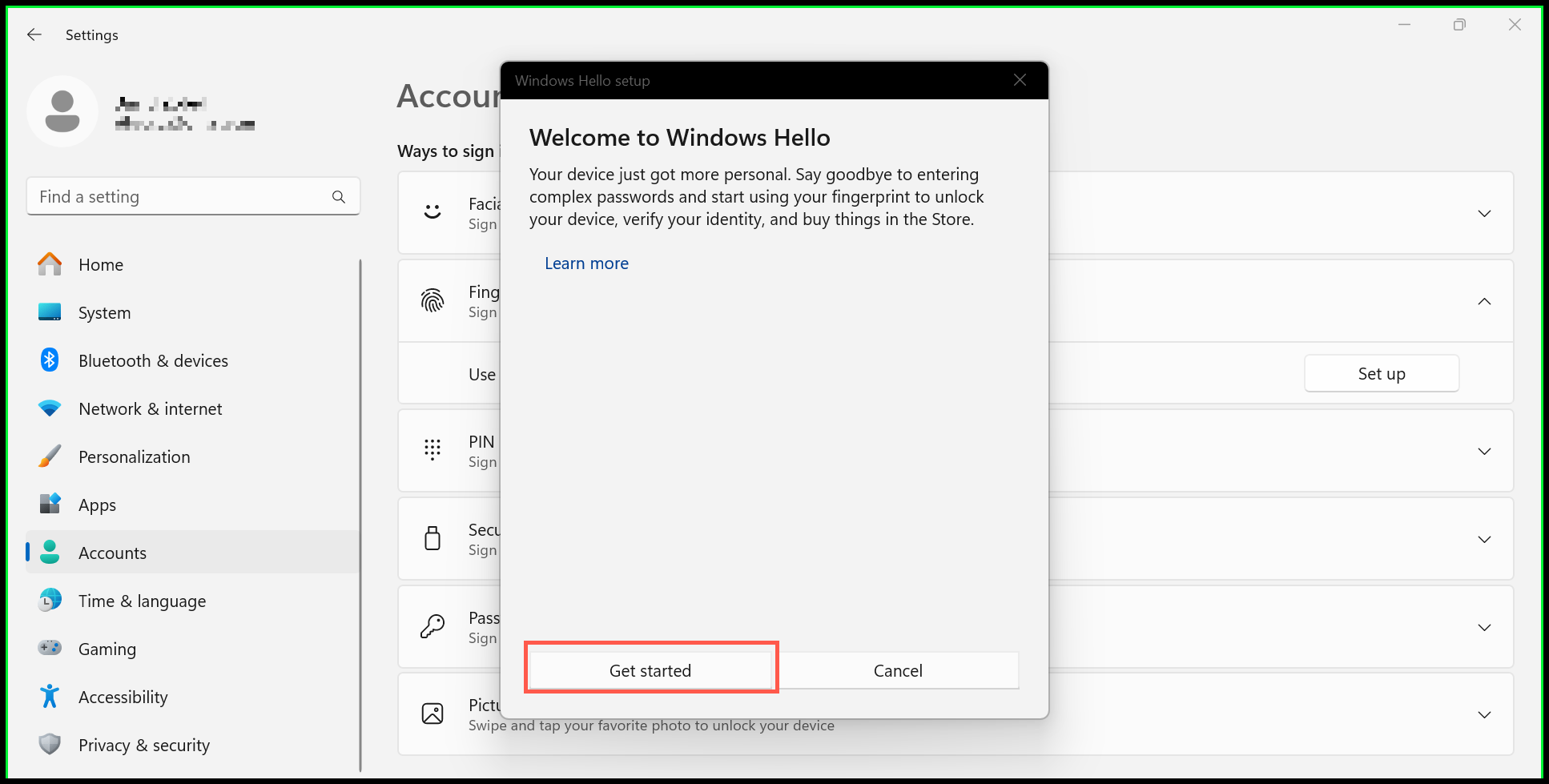The width and height of the screenshot is (1549, 784).
Task: Open Time & language settings
Action: 192,601
